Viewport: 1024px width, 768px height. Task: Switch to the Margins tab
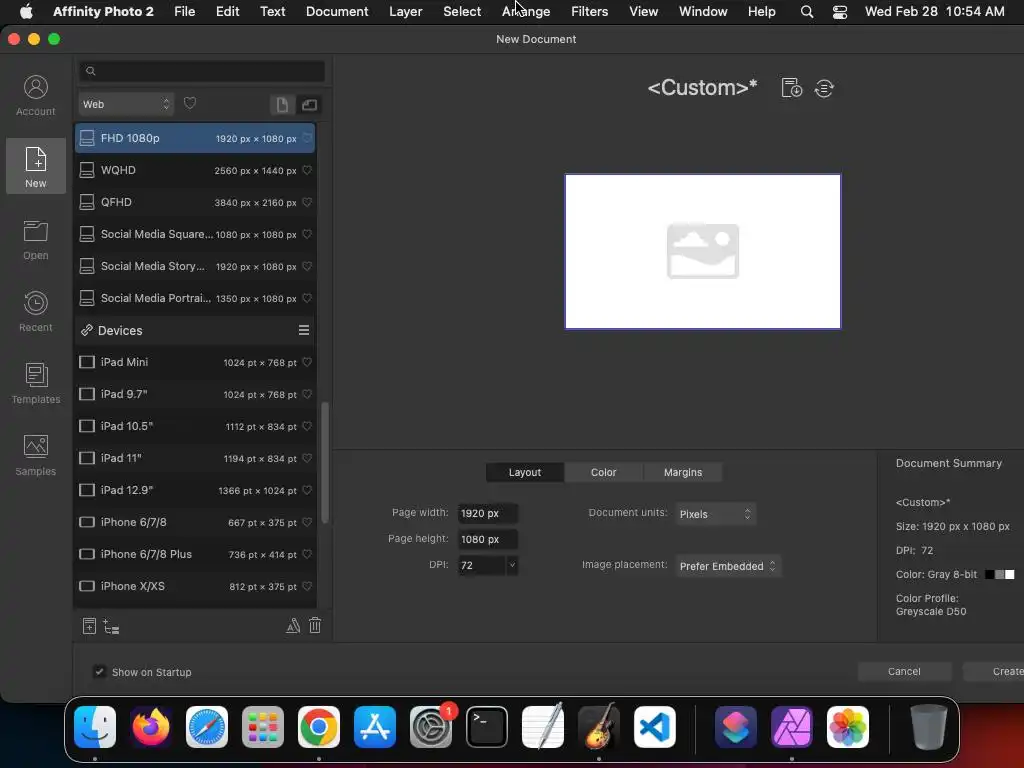tap(682, 472)
